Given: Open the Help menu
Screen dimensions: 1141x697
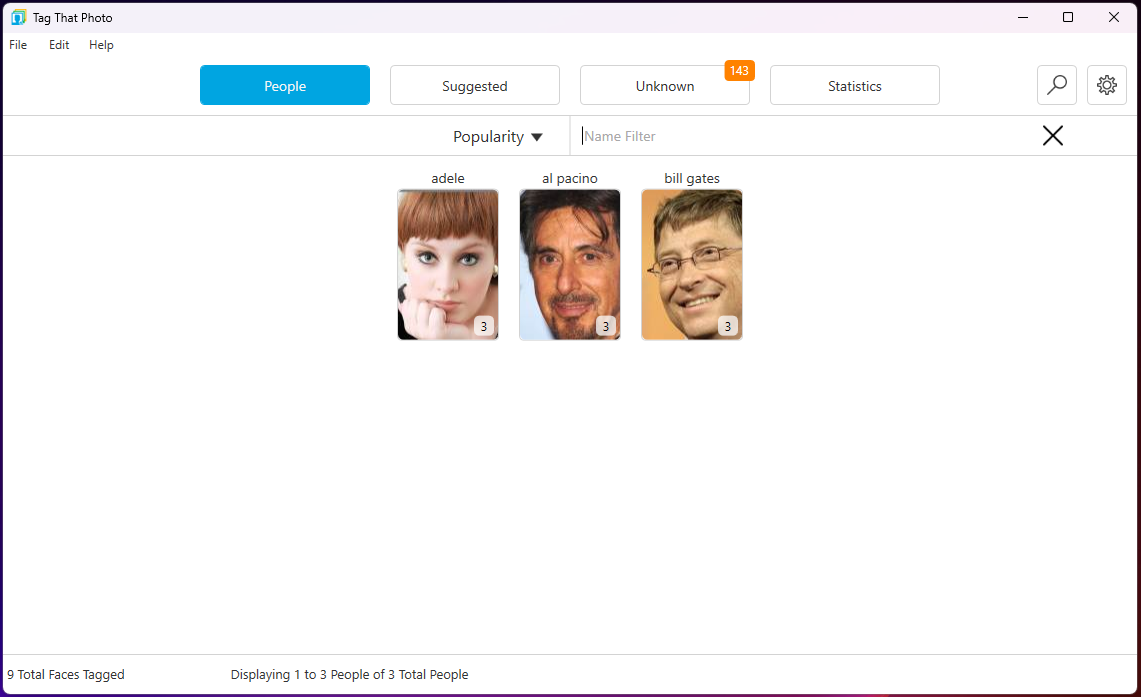Looking at the screenshot, I should [x=100, y=45].
